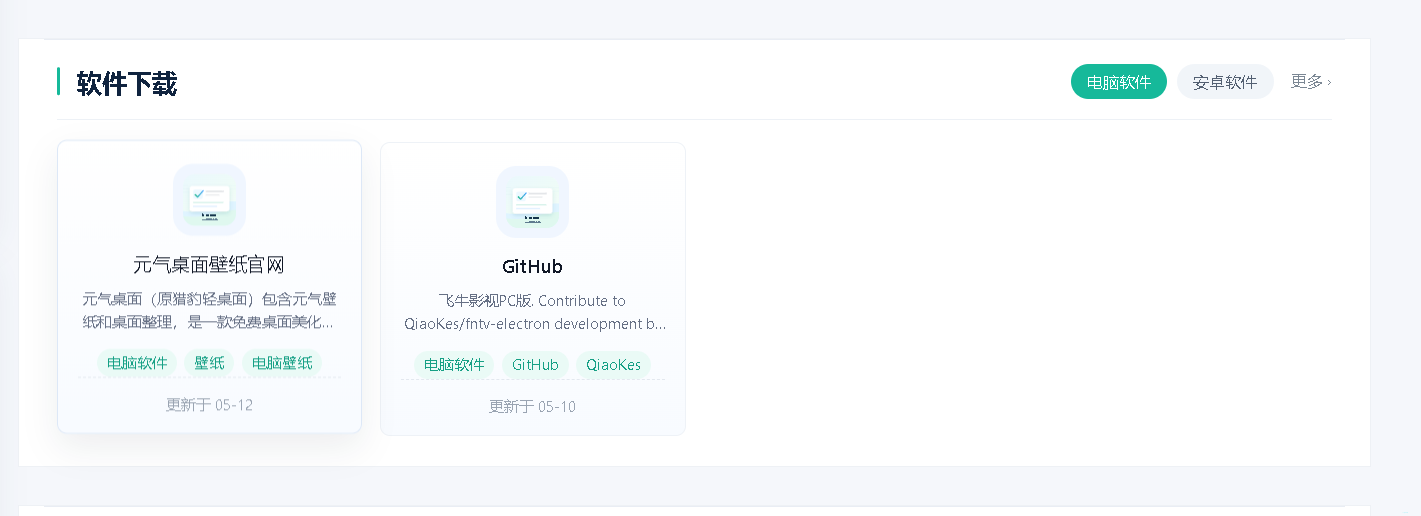
Task: Open the 元气桌面壁纸官网 title link
Action: [x=209, y=265]
